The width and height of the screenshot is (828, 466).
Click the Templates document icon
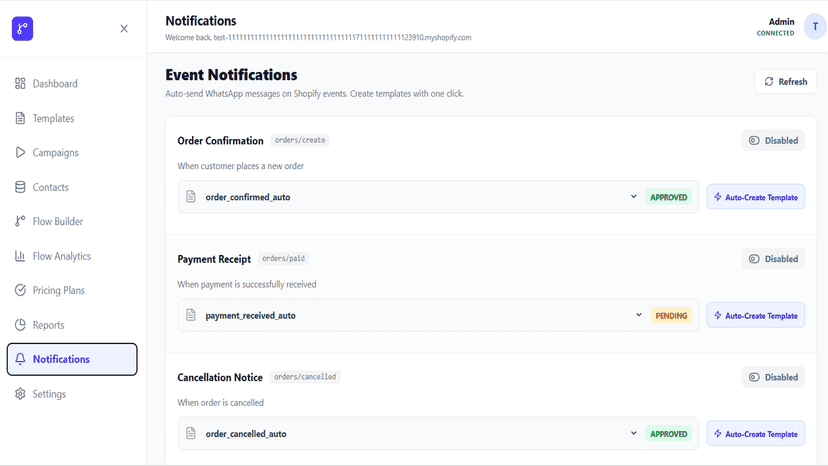[x=20, y=118]
